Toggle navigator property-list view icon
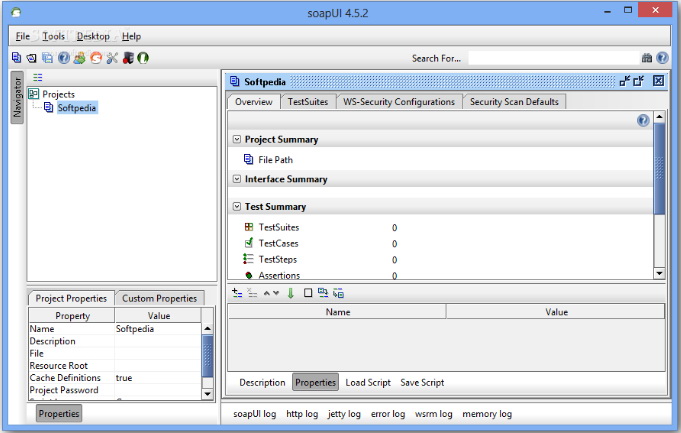Screen dimensions: 681x433 (x=38, y=77)
